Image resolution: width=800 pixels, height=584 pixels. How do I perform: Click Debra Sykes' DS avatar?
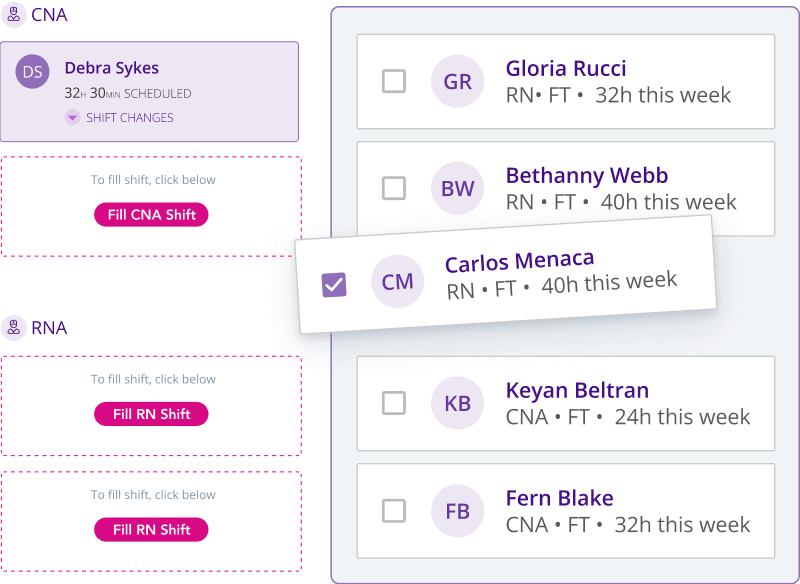pos(32,71)
